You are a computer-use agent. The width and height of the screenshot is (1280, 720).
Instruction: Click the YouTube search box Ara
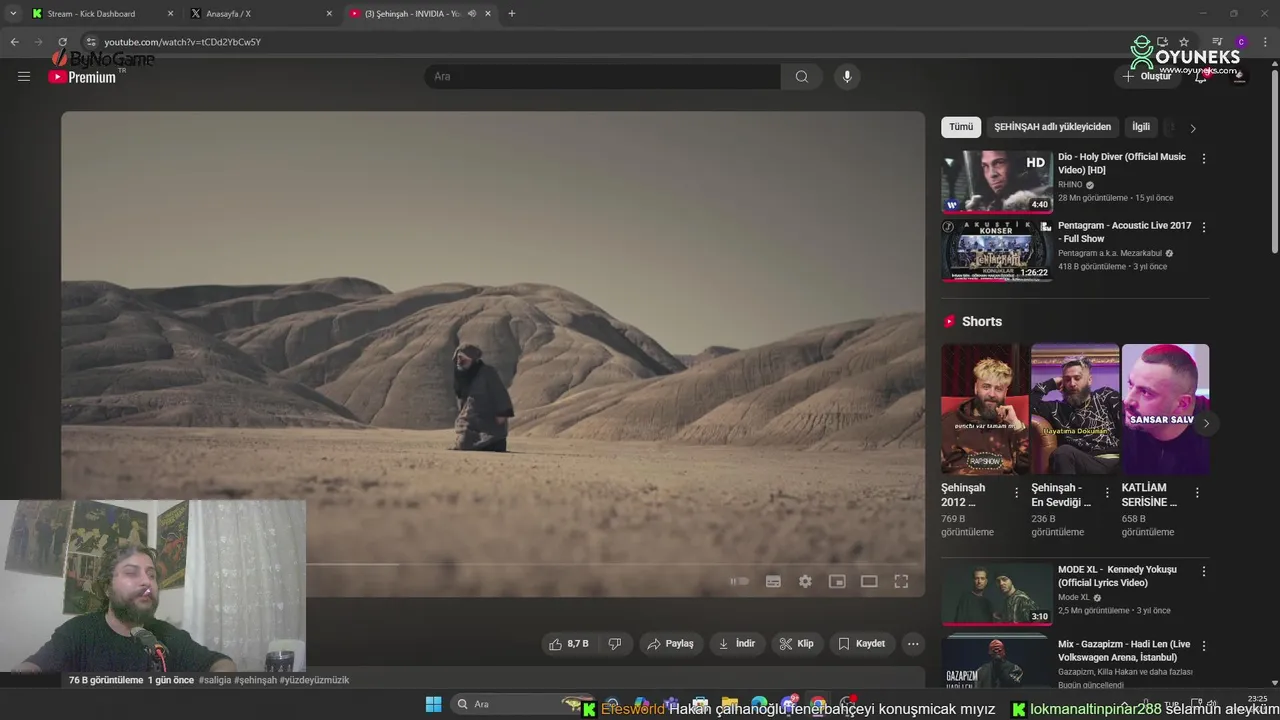(603, 77)
